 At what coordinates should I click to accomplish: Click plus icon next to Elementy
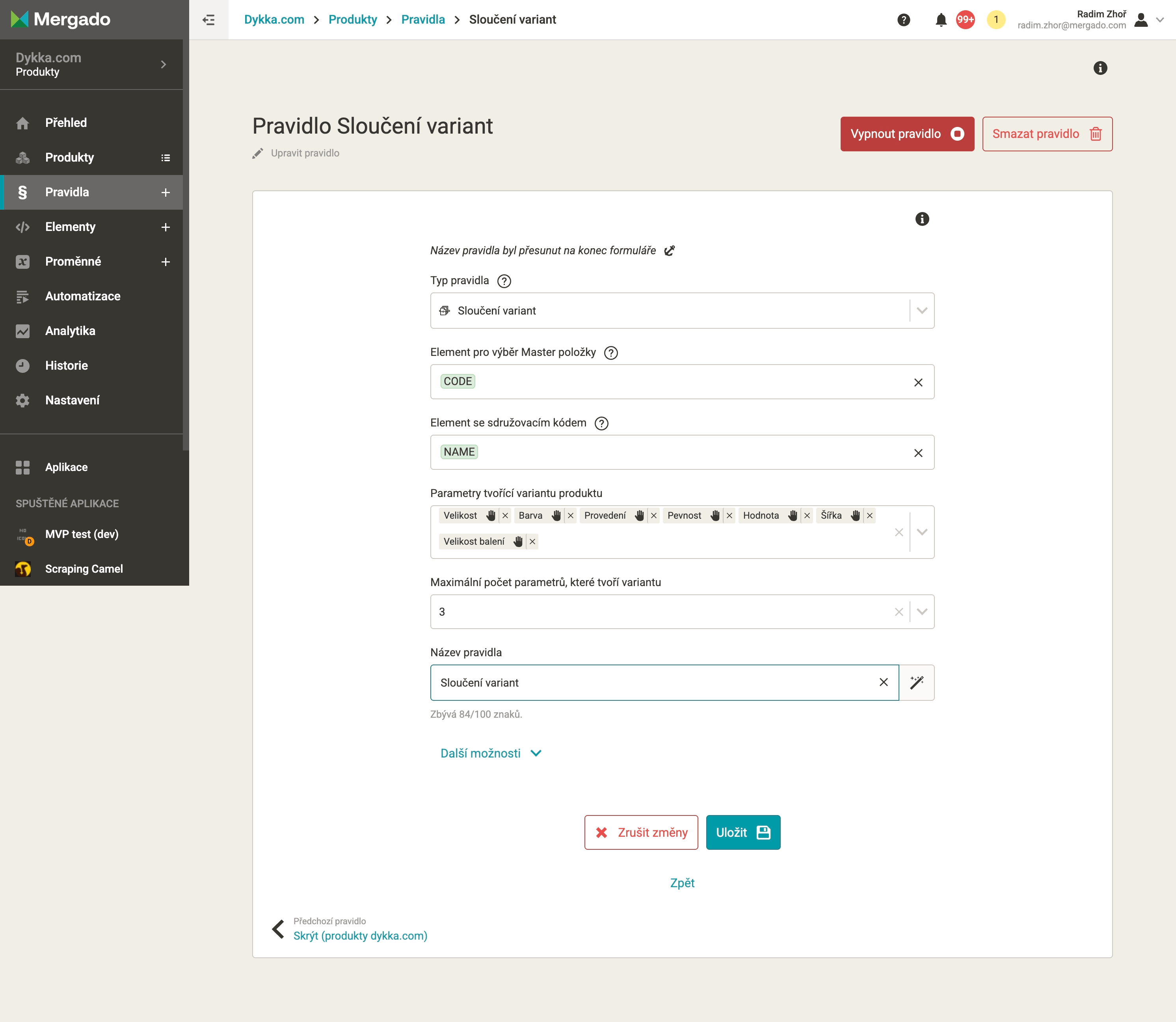click(166, 227)
